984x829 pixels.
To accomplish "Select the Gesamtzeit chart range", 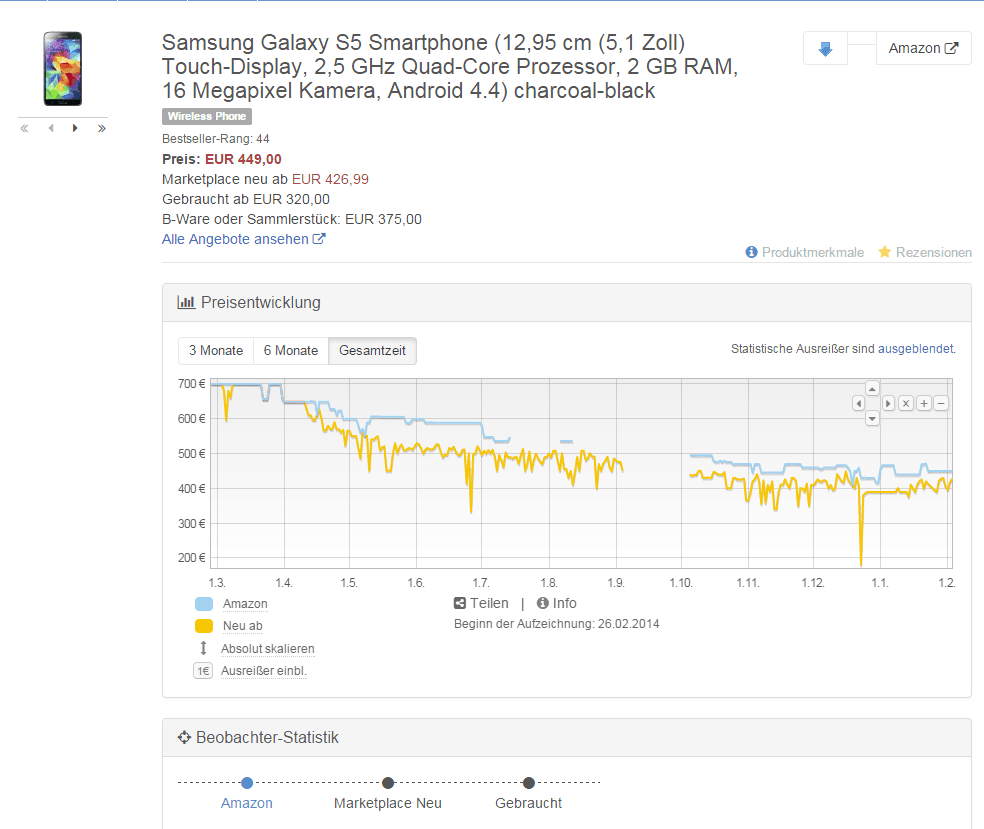I will click(x=372, y=351).
